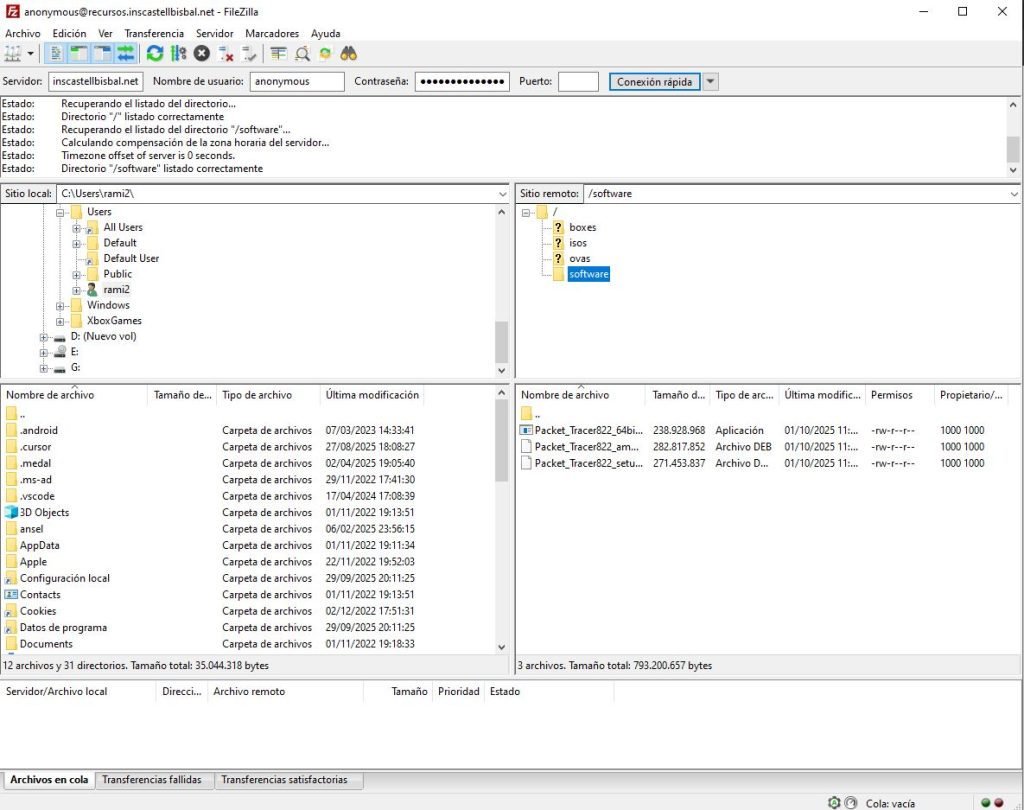Toggle local directory tree display
The image size is (1024, 810).
(x=79, y=54)
